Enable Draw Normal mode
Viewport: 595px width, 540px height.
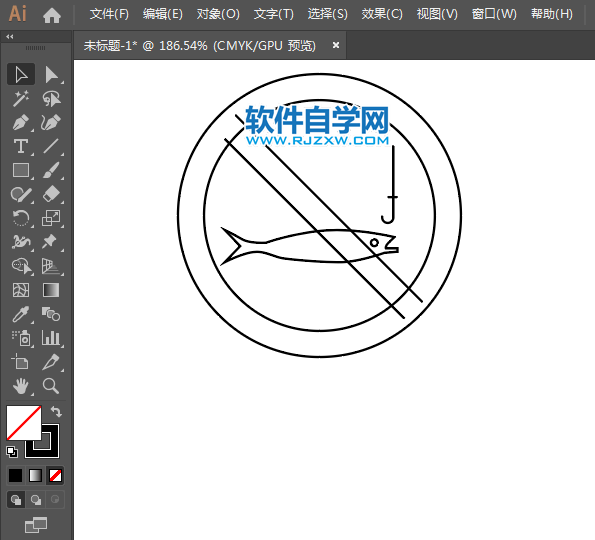16,500
